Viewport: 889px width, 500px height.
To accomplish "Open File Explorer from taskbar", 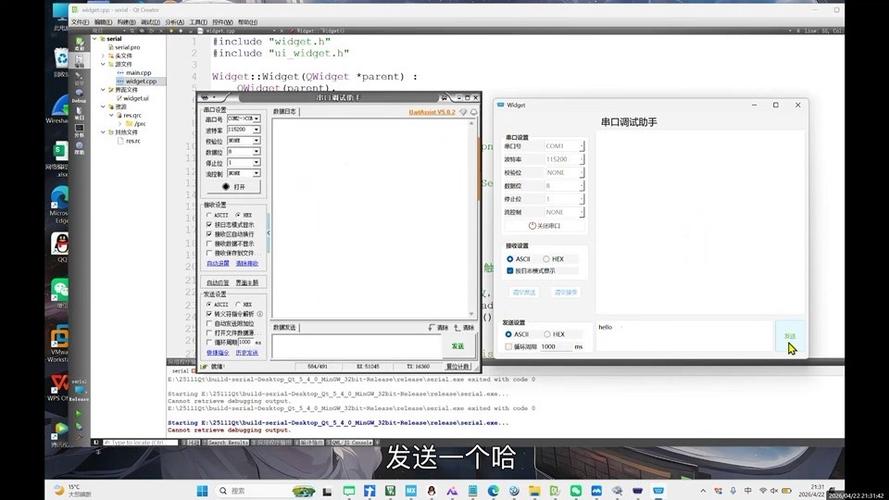I will click(534, 490).
